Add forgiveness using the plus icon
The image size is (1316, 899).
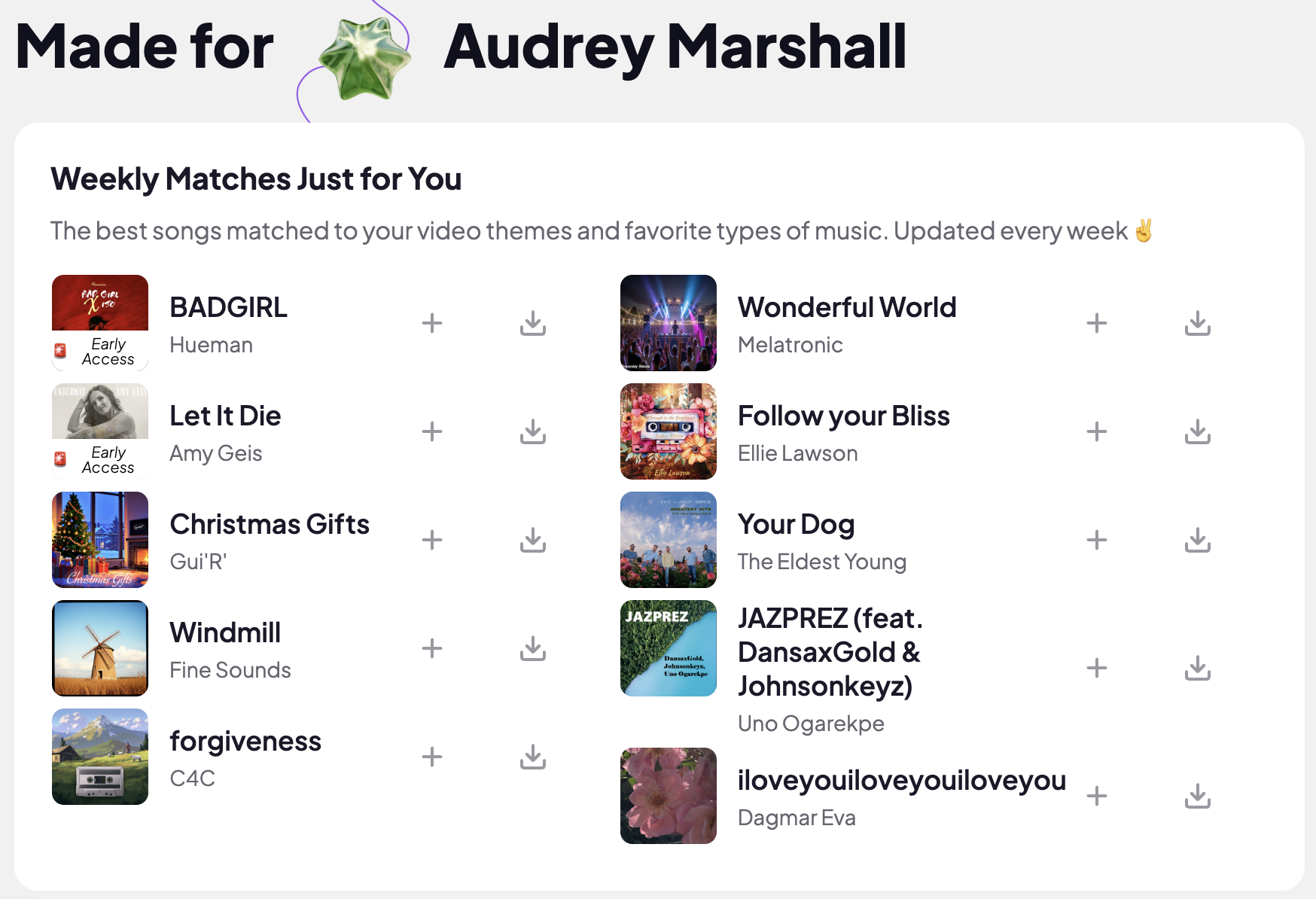pos(432,757)
